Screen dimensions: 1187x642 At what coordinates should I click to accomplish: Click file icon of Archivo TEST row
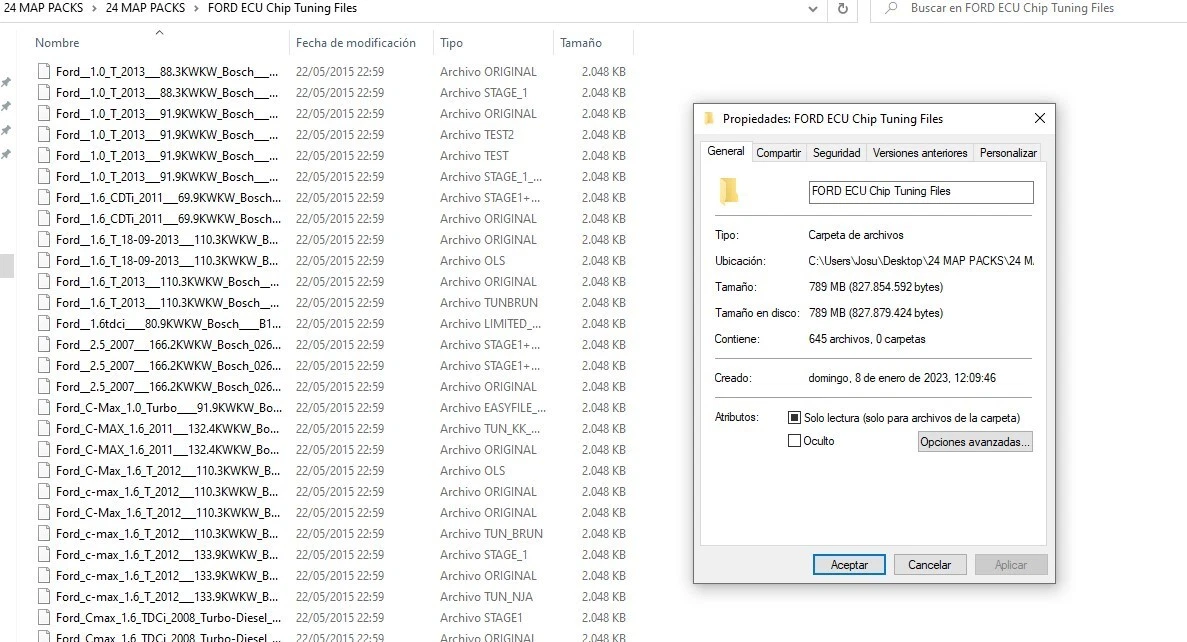44,156
